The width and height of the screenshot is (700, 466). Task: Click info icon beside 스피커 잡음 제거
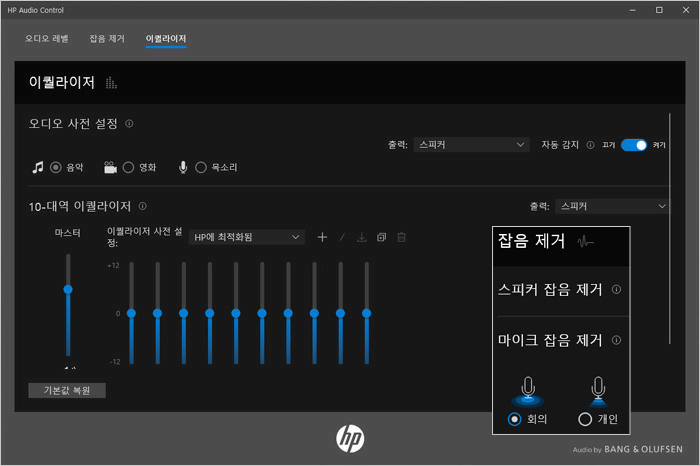click(x=616, y=290)
